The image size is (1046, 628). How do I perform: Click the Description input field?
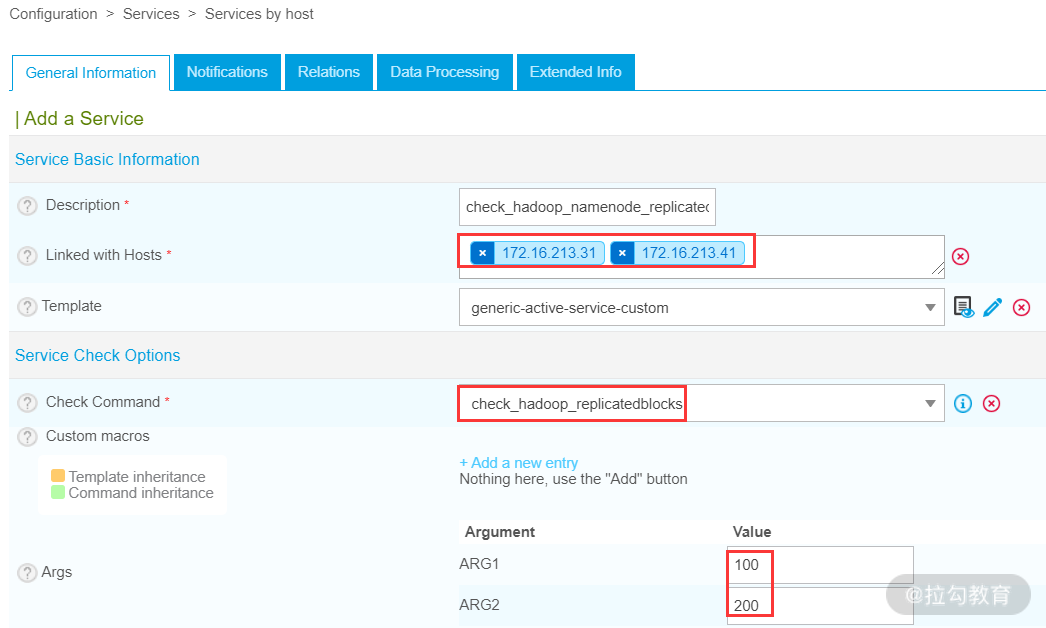587,207
